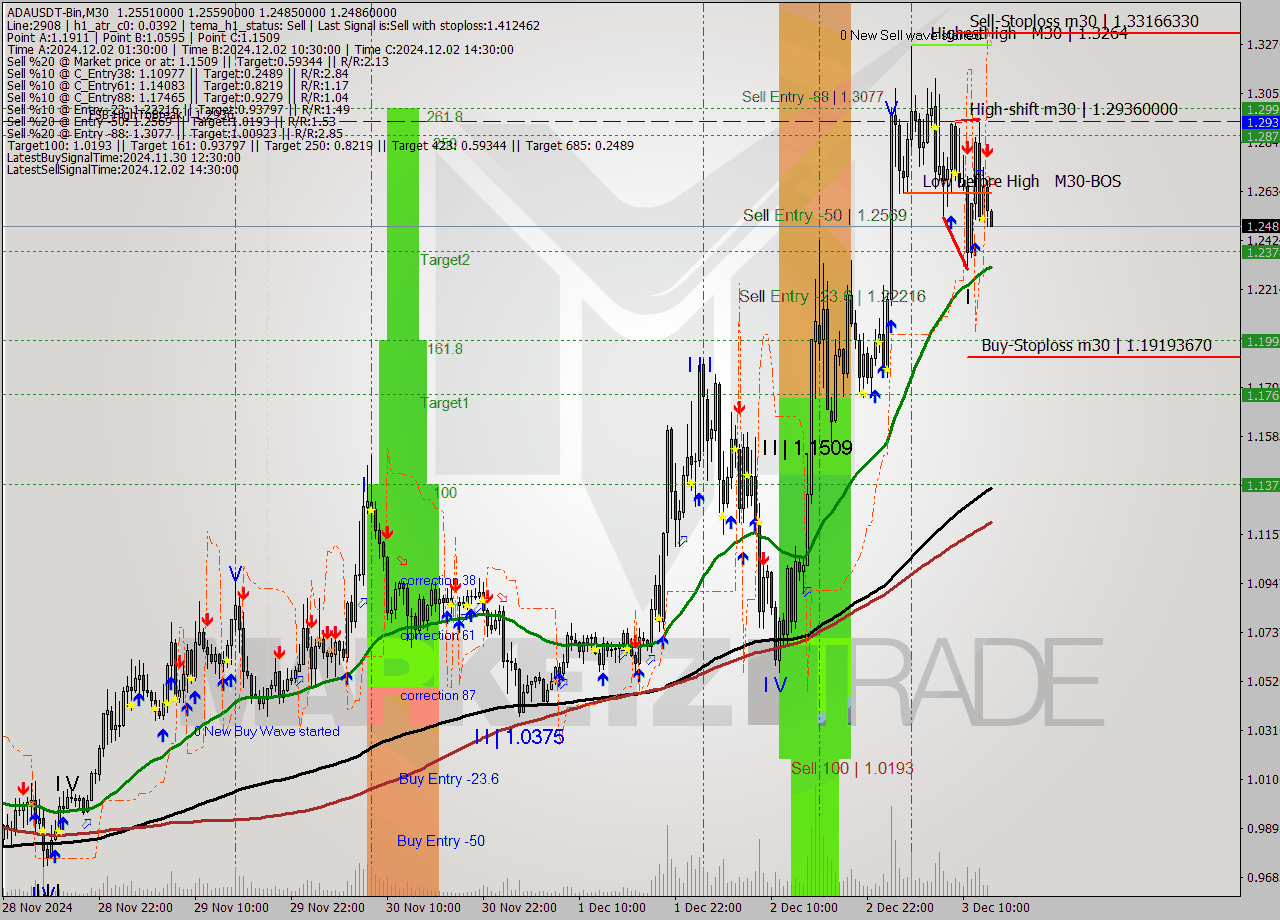Click the '2 Dec 10:00' time label
Image resolution: width=1280 pixels, height=920 pixels.
(804, 908)
